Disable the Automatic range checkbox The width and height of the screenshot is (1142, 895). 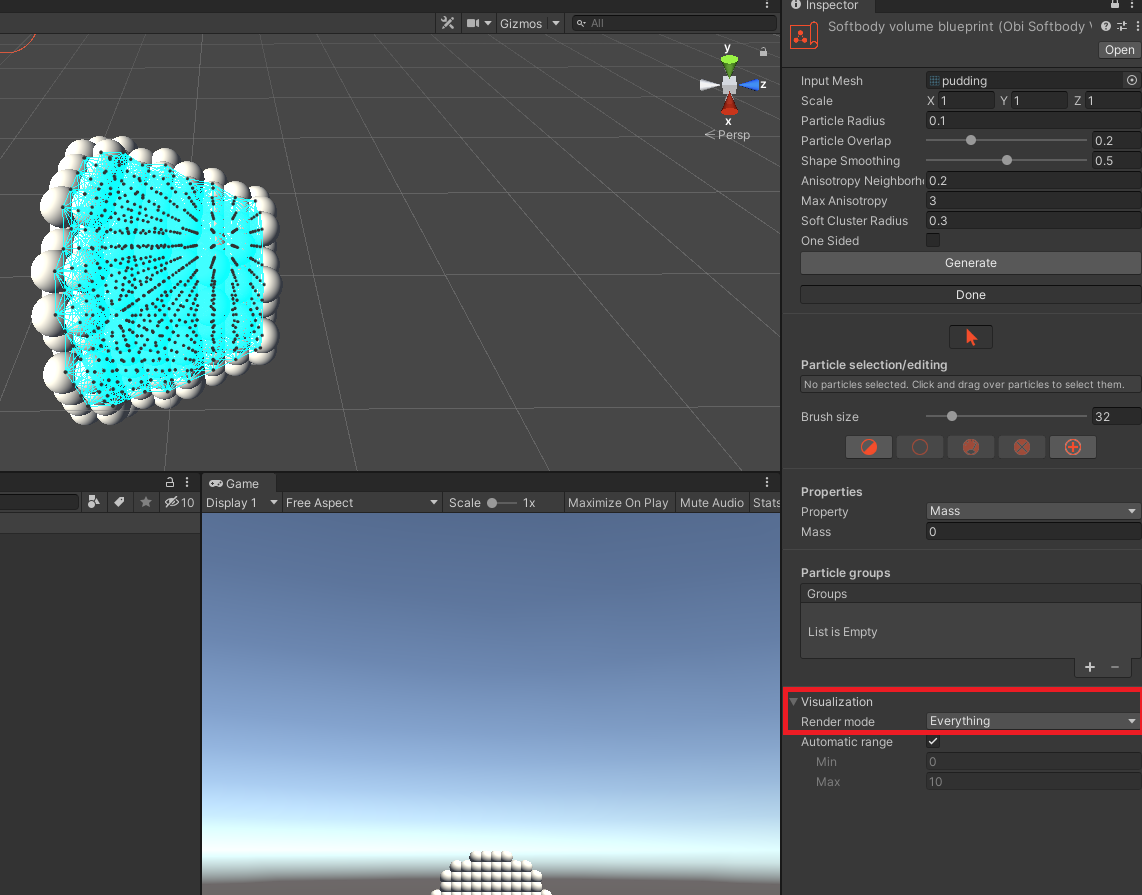pos(933,741)
